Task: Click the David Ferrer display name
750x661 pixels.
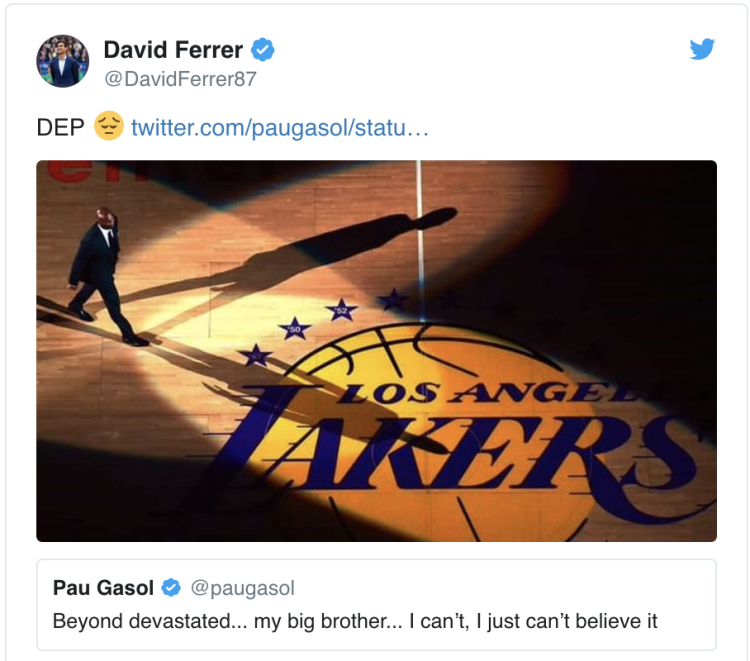Action: pos(173,49)
